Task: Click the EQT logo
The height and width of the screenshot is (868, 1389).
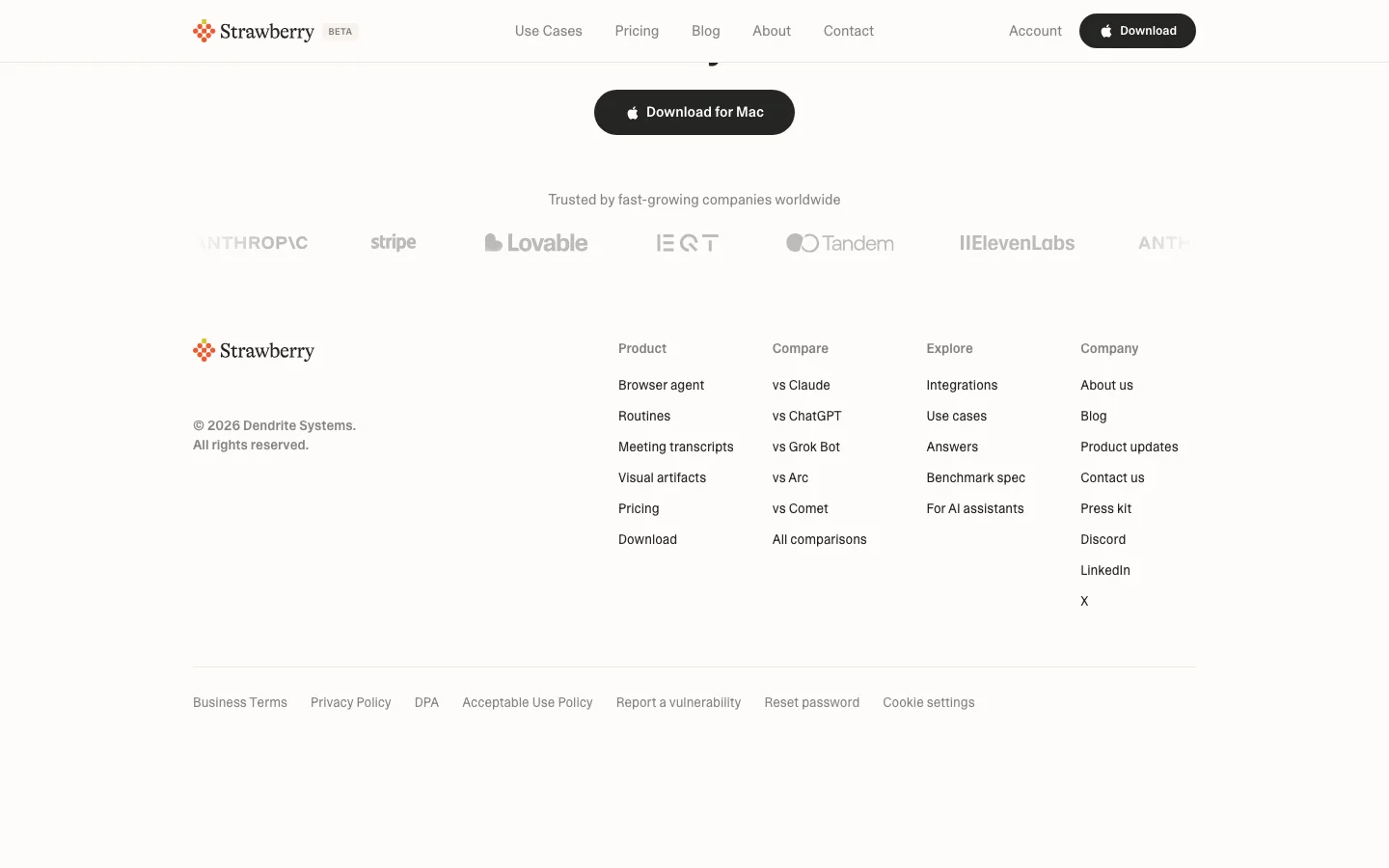Action: pyautogui.click(x=688, y=243)
